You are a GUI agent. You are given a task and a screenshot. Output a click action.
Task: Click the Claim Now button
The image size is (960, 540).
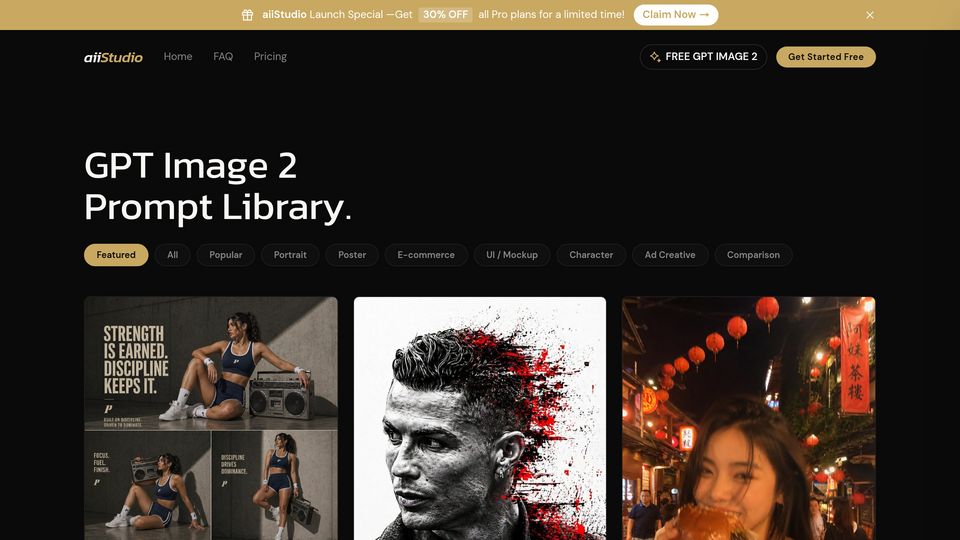click(x=675, y=15)
